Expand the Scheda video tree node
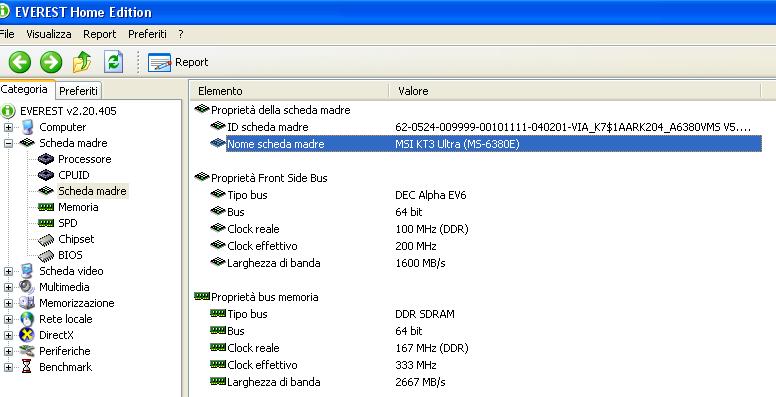 coord(8,271)
